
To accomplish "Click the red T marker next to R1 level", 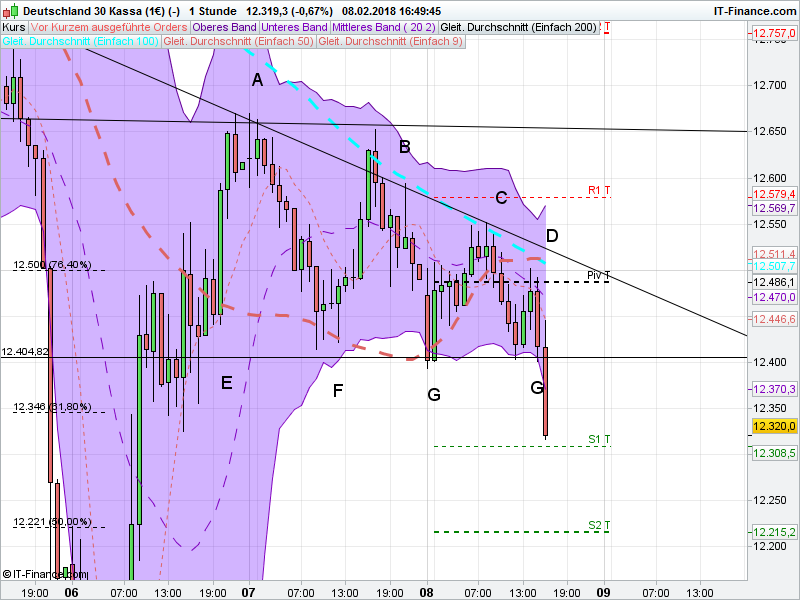I will 608,188.
